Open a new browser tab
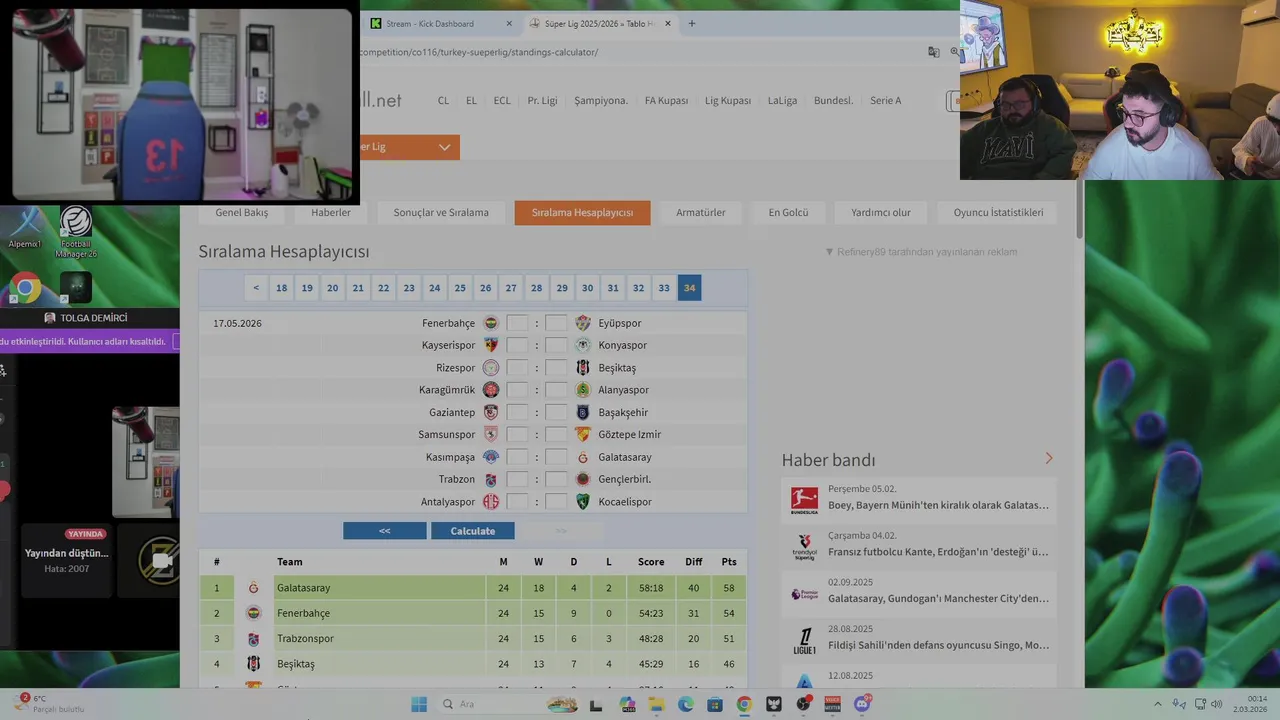1280x720 pixels. coord(691,23)
